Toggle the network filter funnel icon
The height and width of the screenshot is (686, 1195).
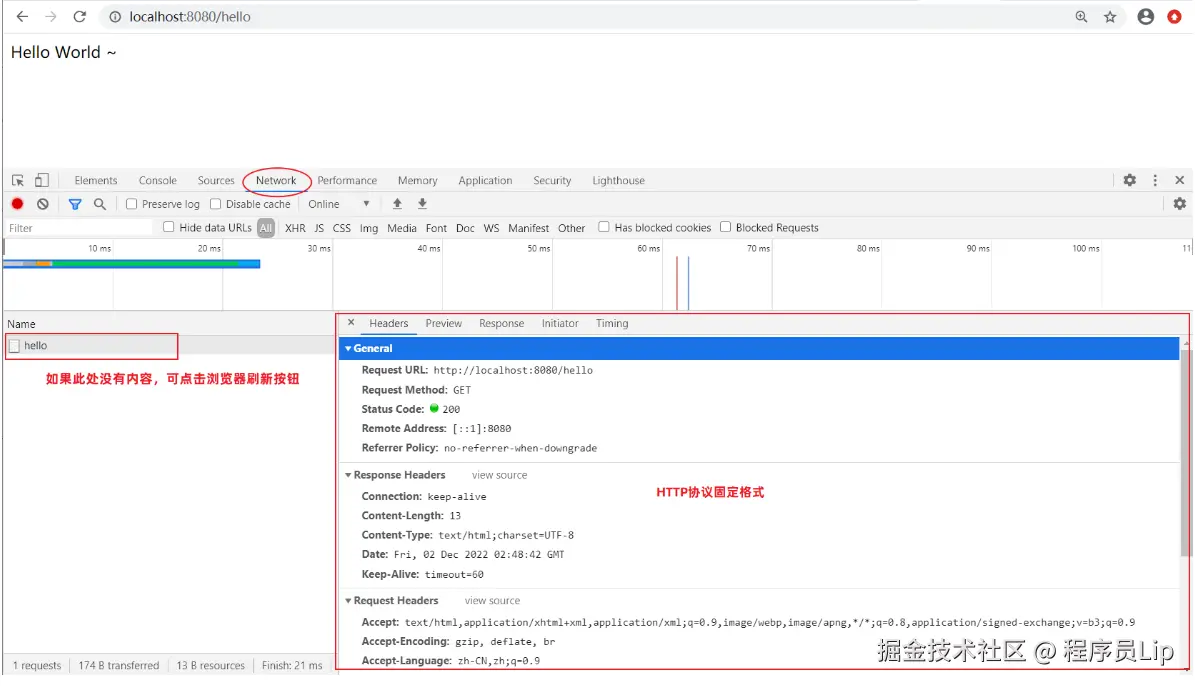click(x=75, y=204)
